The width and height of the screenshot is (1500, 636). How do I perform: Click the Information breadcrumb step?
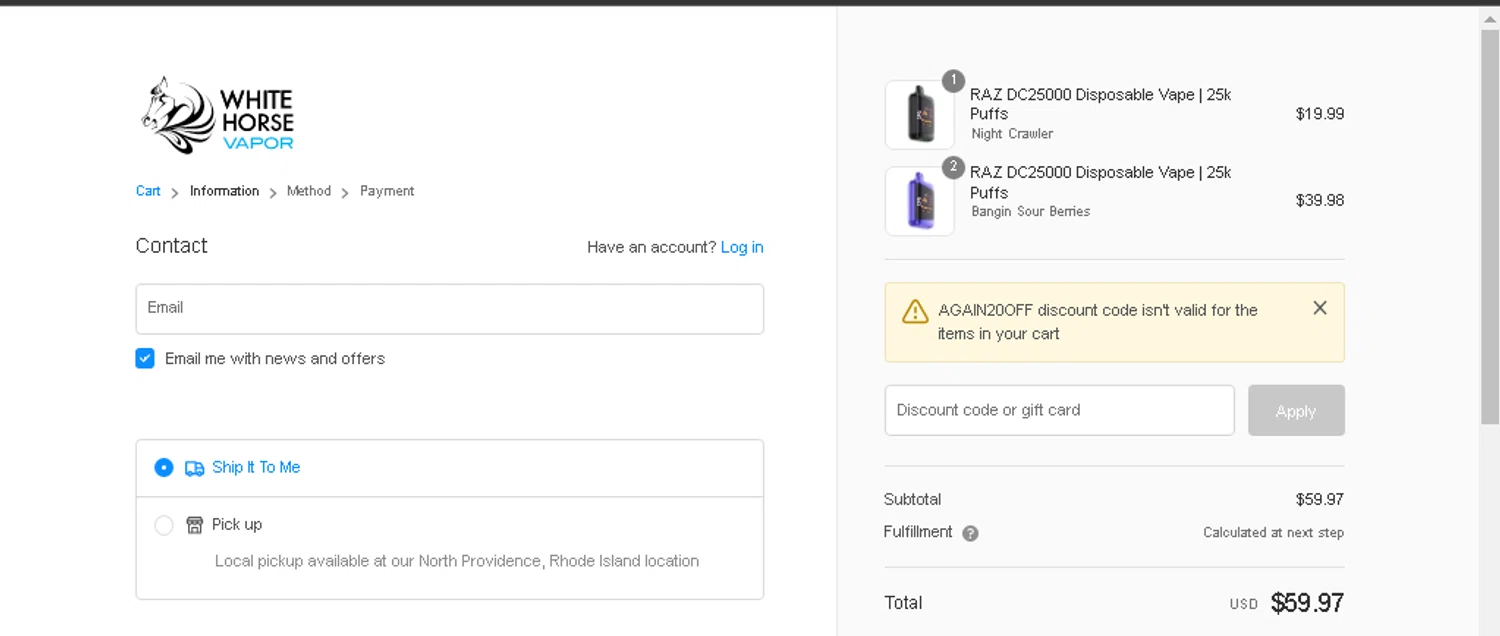224,191
